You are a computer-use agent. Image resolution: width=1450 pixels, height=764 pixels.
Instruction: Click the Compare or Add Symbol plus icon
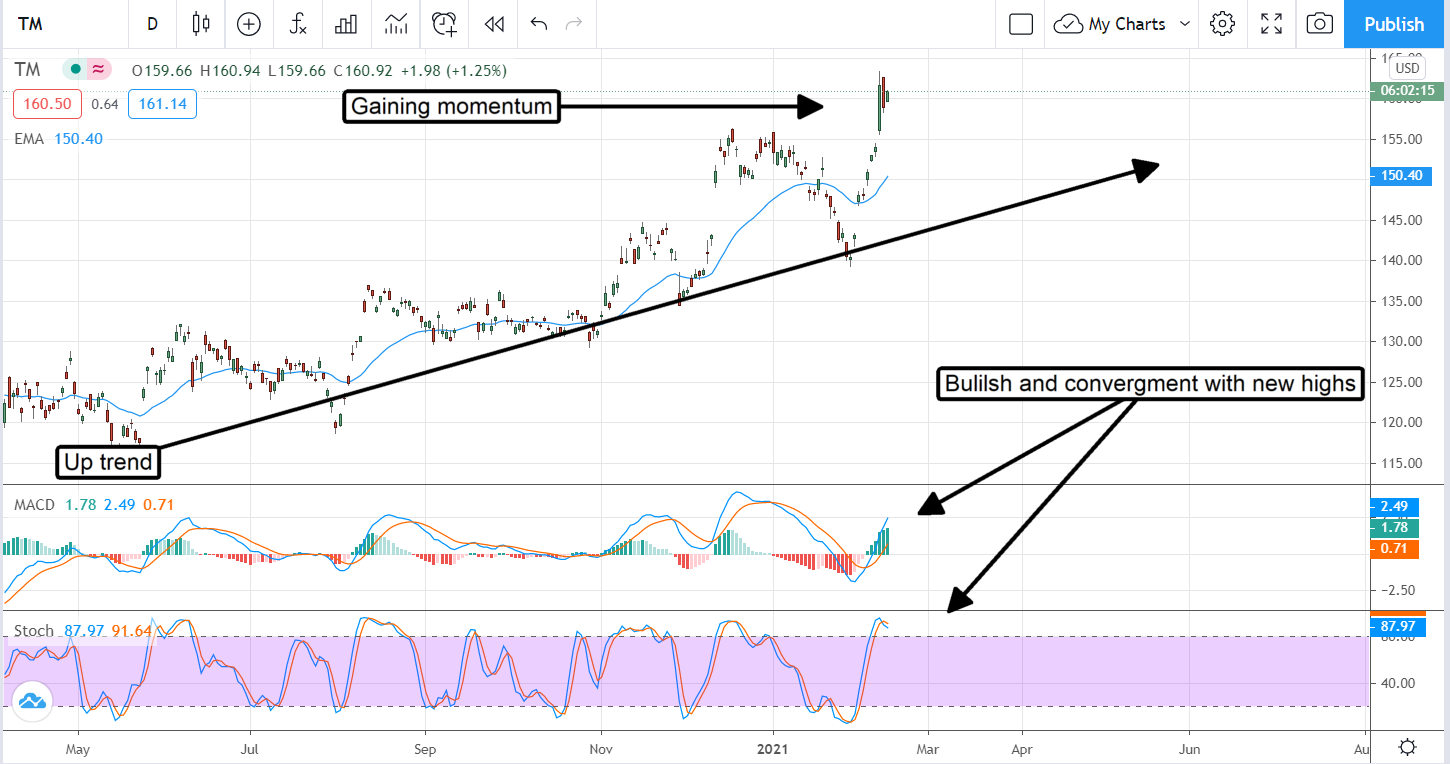tap(248, 24)
